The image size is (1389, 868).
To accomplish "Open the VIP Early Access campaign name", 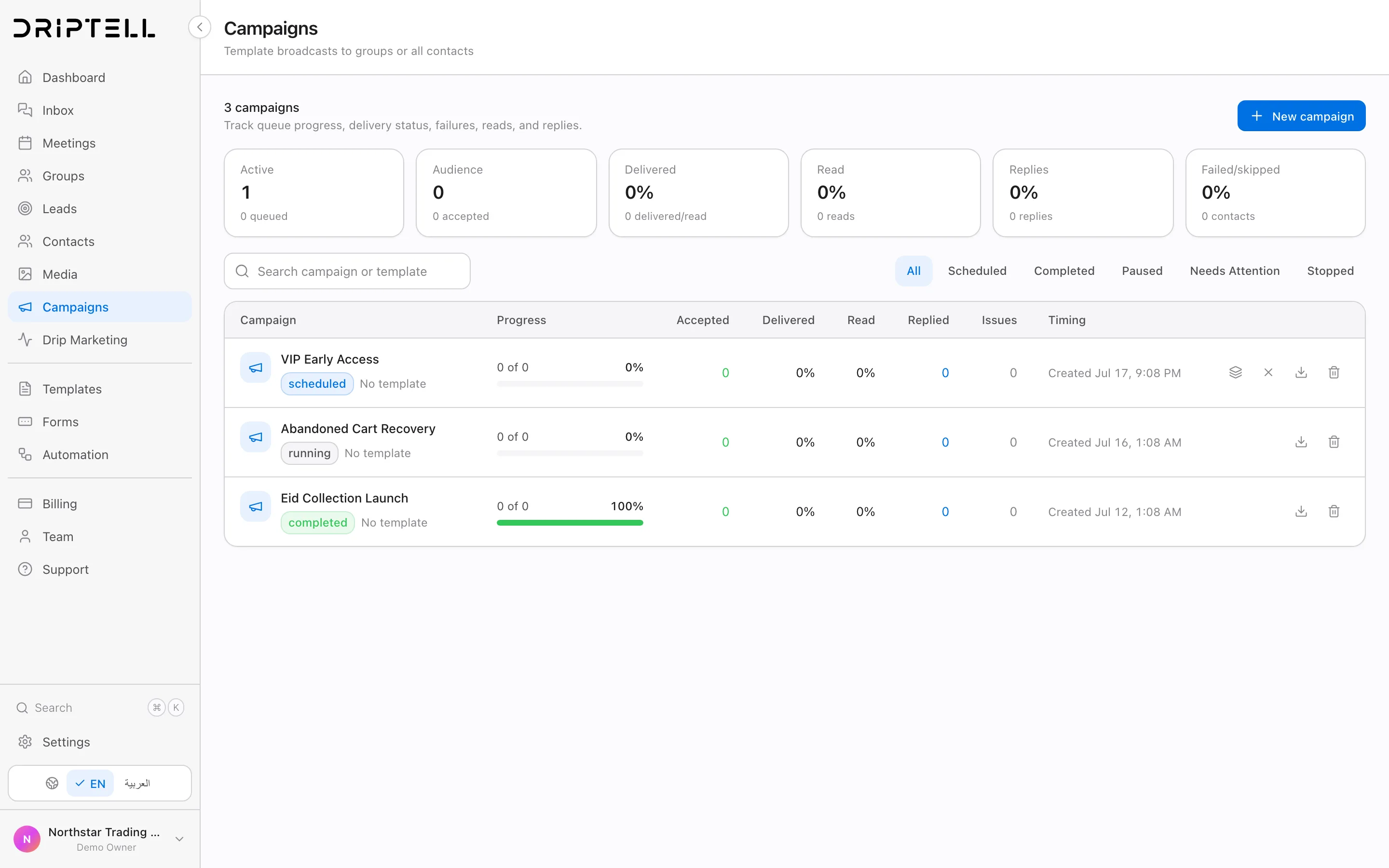I will [x=329, y=359].
